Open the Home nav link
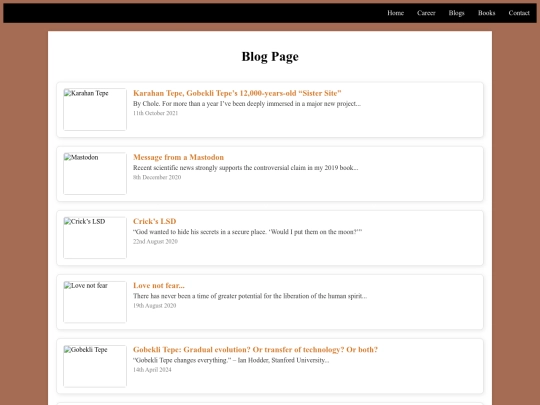The width and height of the screenshot is (540, 405). (x=395, y=13)
